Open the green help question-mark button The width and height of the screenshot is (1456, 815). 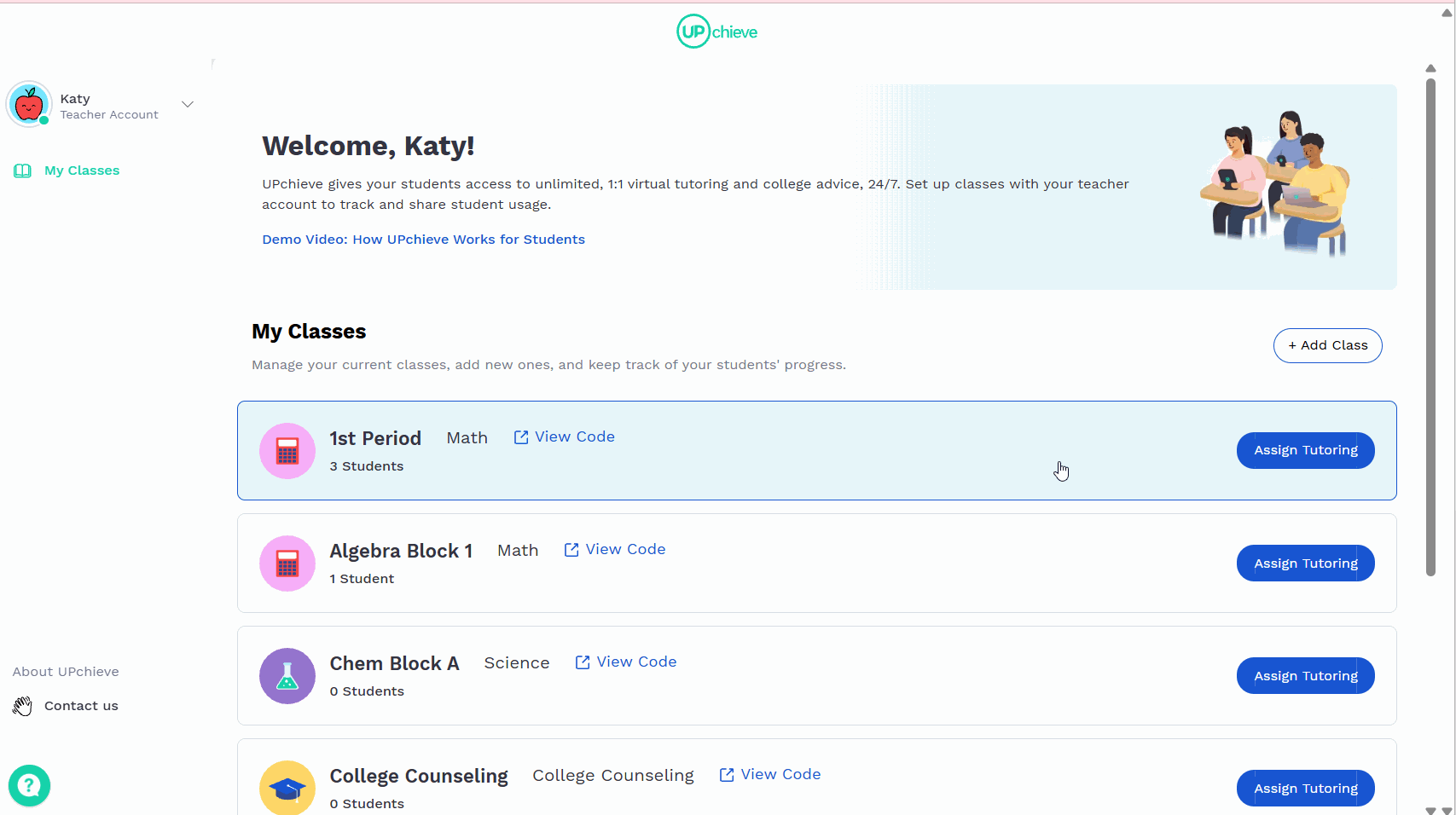pyautogui.click(x=30, y=786)
